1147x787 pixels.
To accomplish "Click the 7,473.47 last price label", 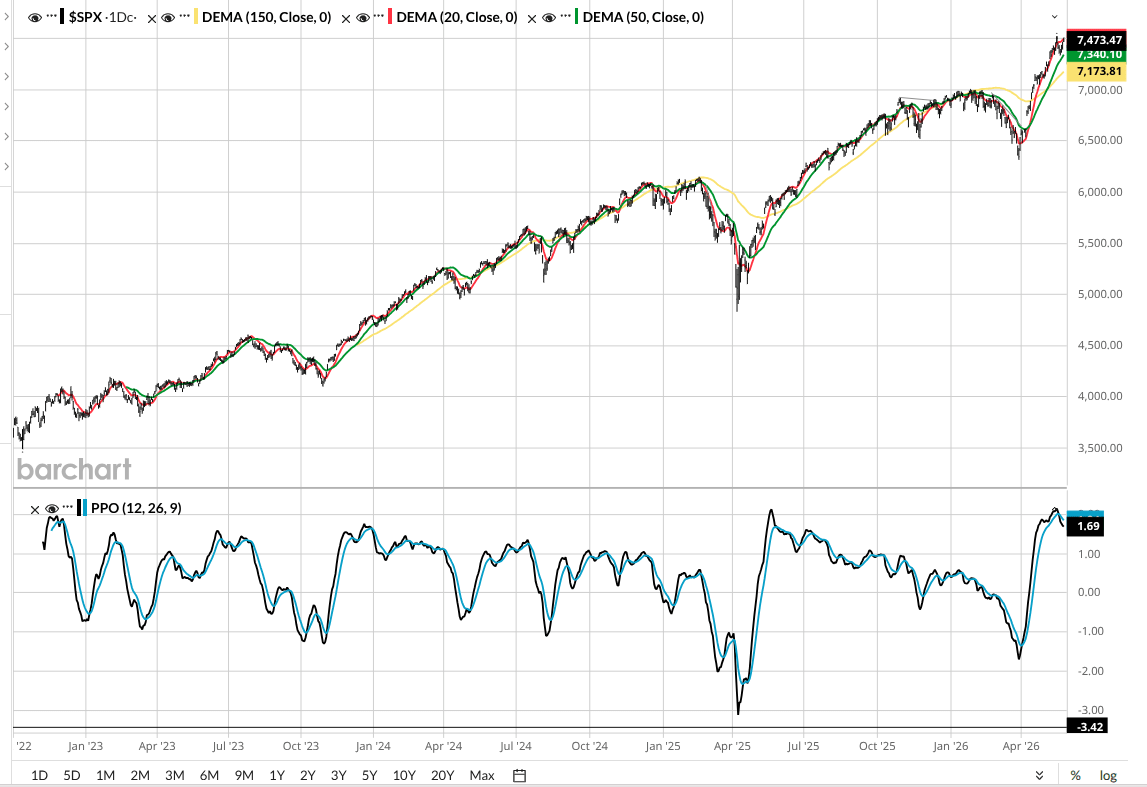I will pyautogui.click(x=1099, y=39).
